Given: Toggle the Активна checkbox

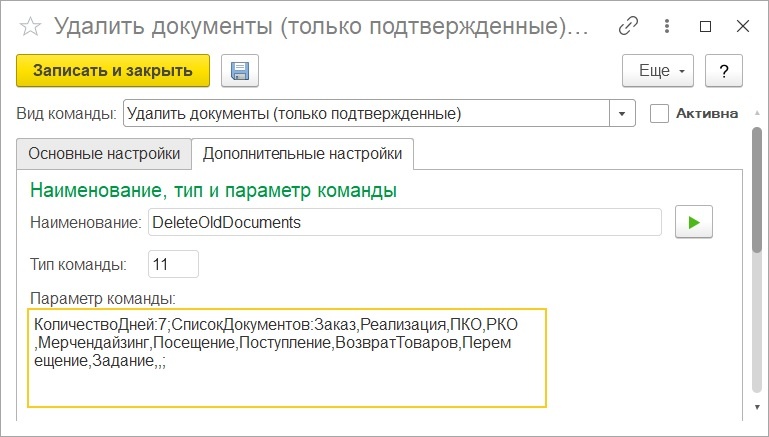Looking at the screenshot, I should point(659,113).
